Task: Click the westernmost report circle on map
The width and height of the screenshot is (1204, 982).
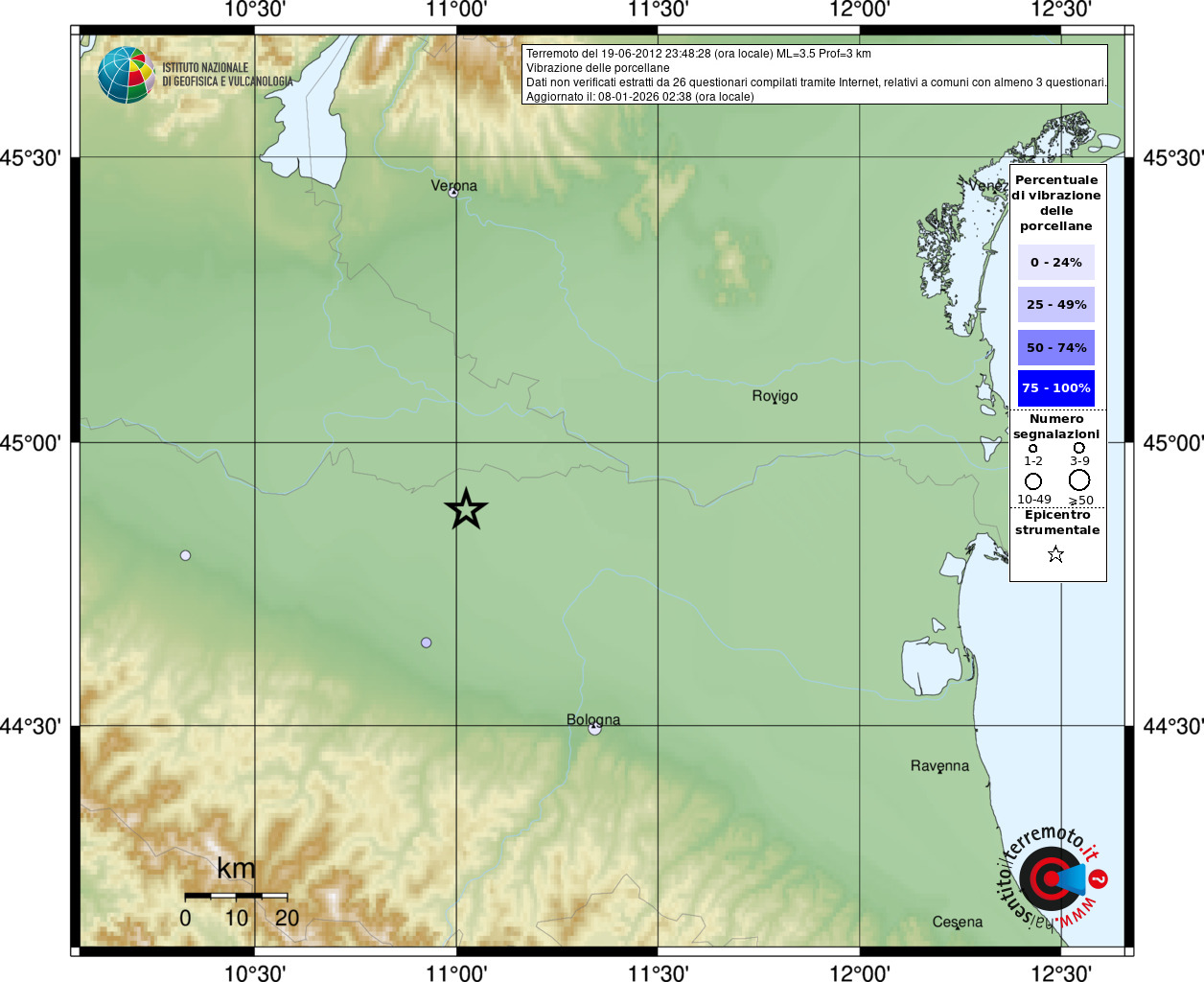Action: point(185,555)
